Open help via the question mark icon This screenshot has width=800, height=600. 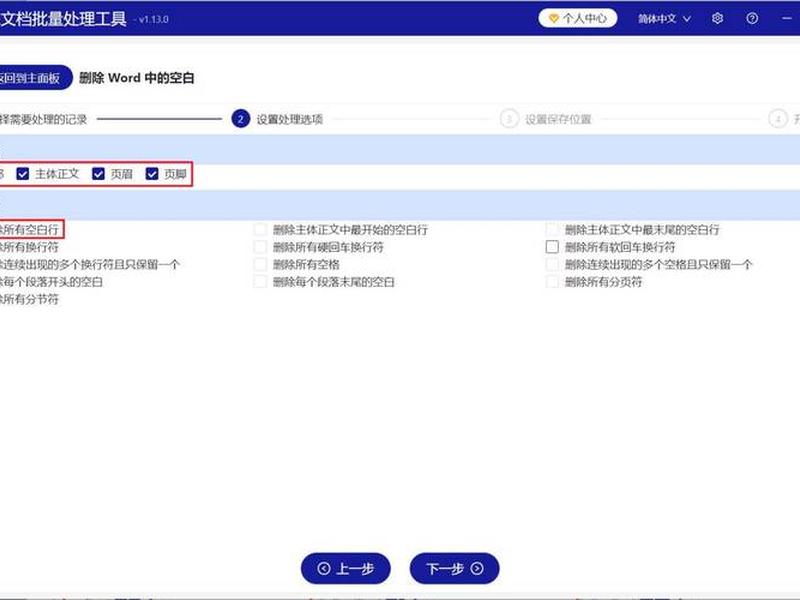pyautogui.click(x=752, y=18)
